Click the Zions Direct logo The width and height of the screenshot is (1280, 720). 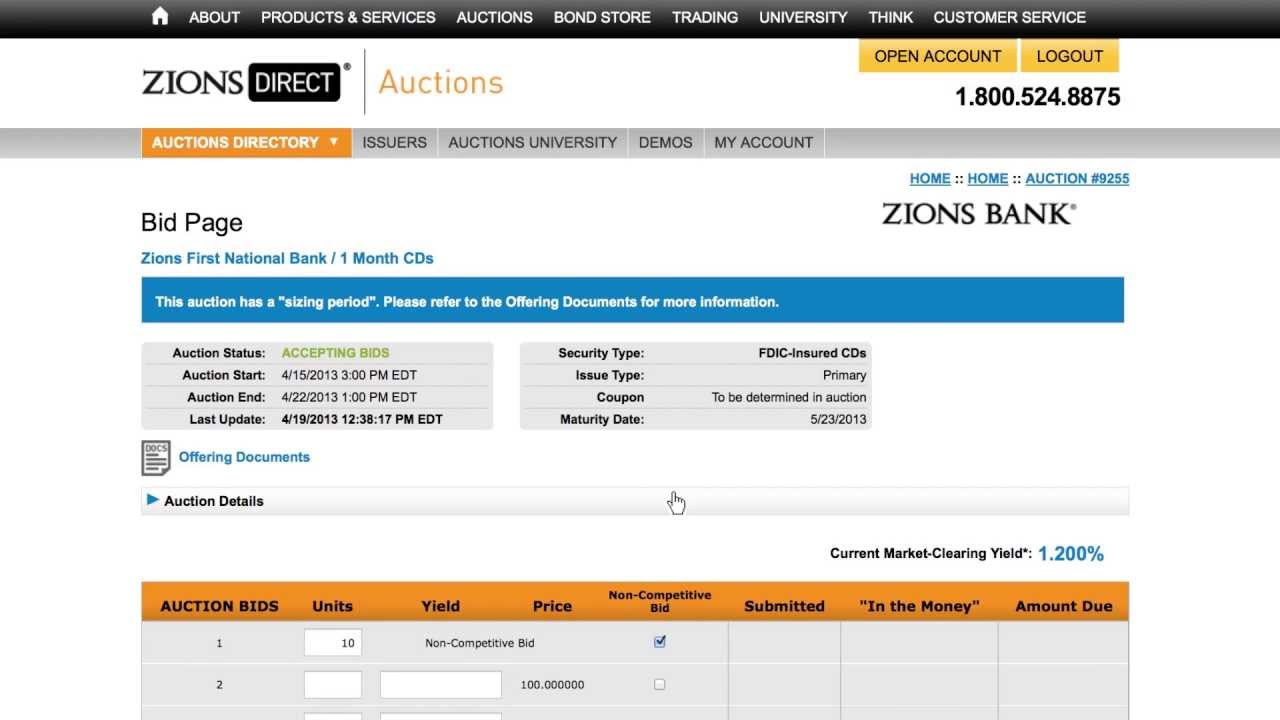[x=246, y=82]
